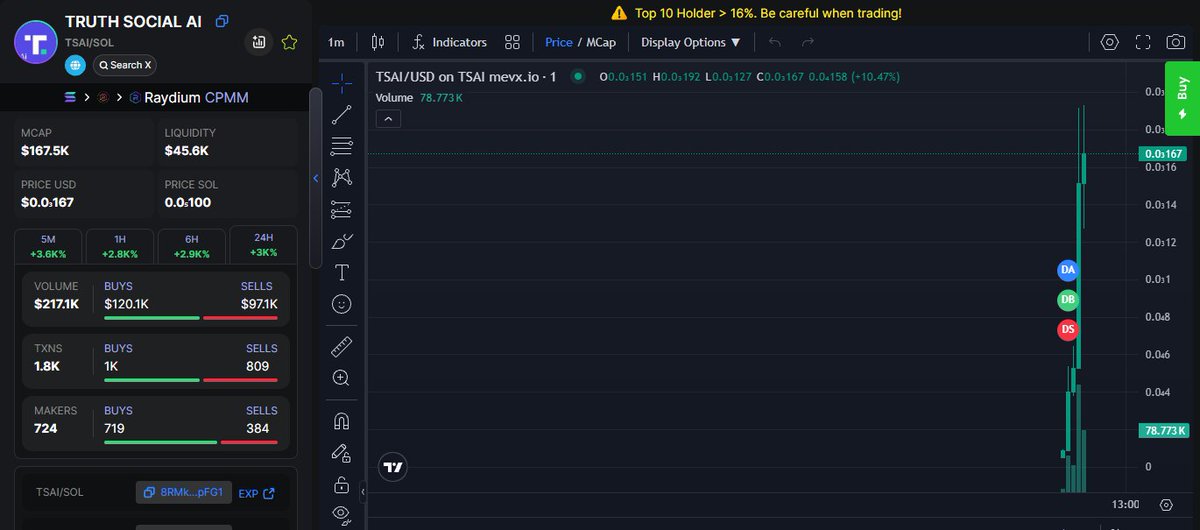Image resolution: width=1200 pixels, height=530 pixels.
Task: Click the green Buy button
Action: click(1182, 98)
